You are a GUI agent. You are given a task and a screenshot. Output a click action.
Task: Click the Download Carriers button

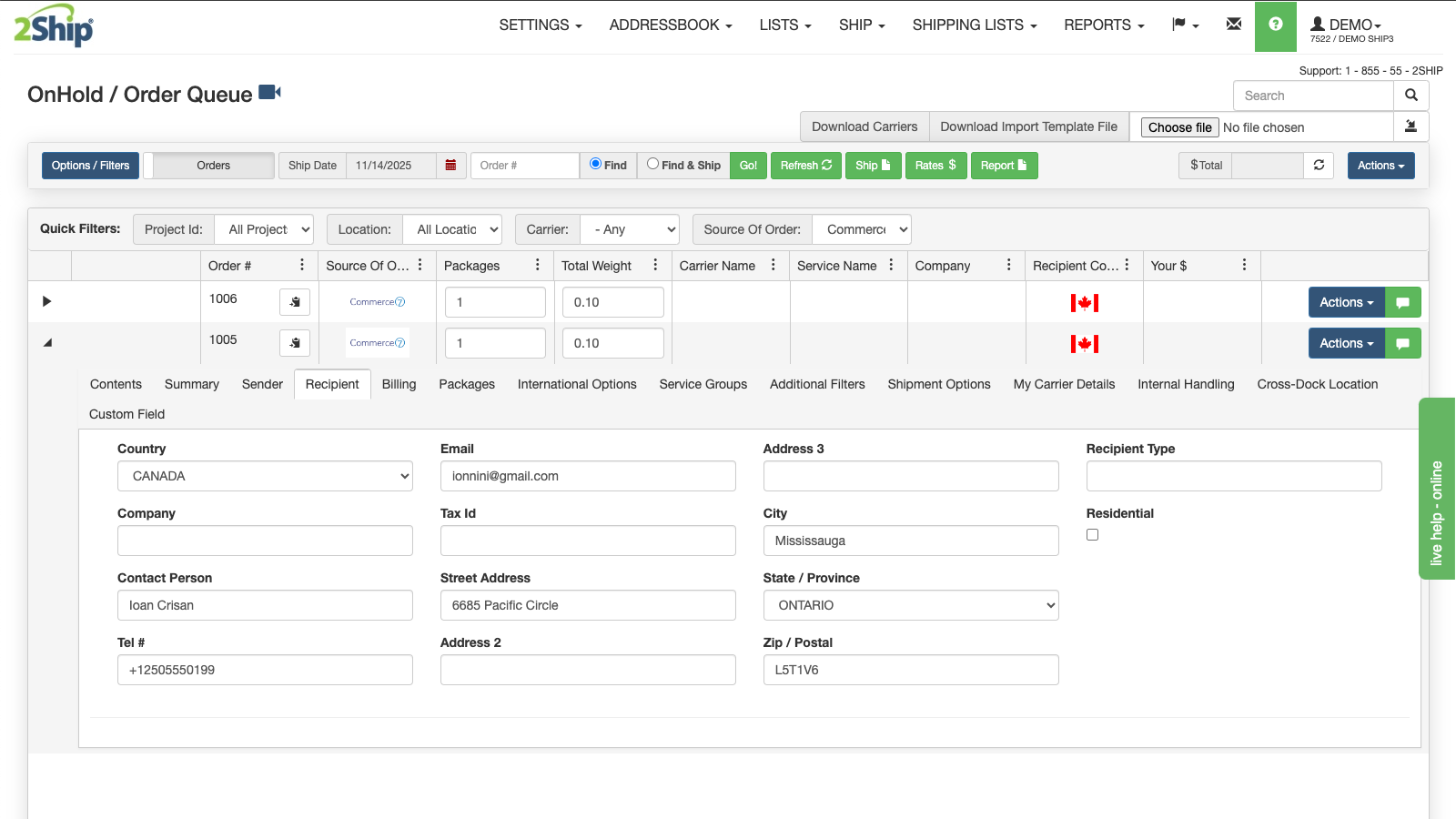tap(864, 126)
